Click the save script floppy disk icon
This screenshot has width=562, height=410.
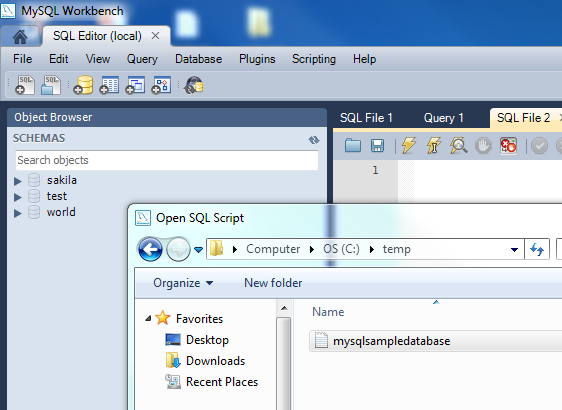(x=377, y=146)
